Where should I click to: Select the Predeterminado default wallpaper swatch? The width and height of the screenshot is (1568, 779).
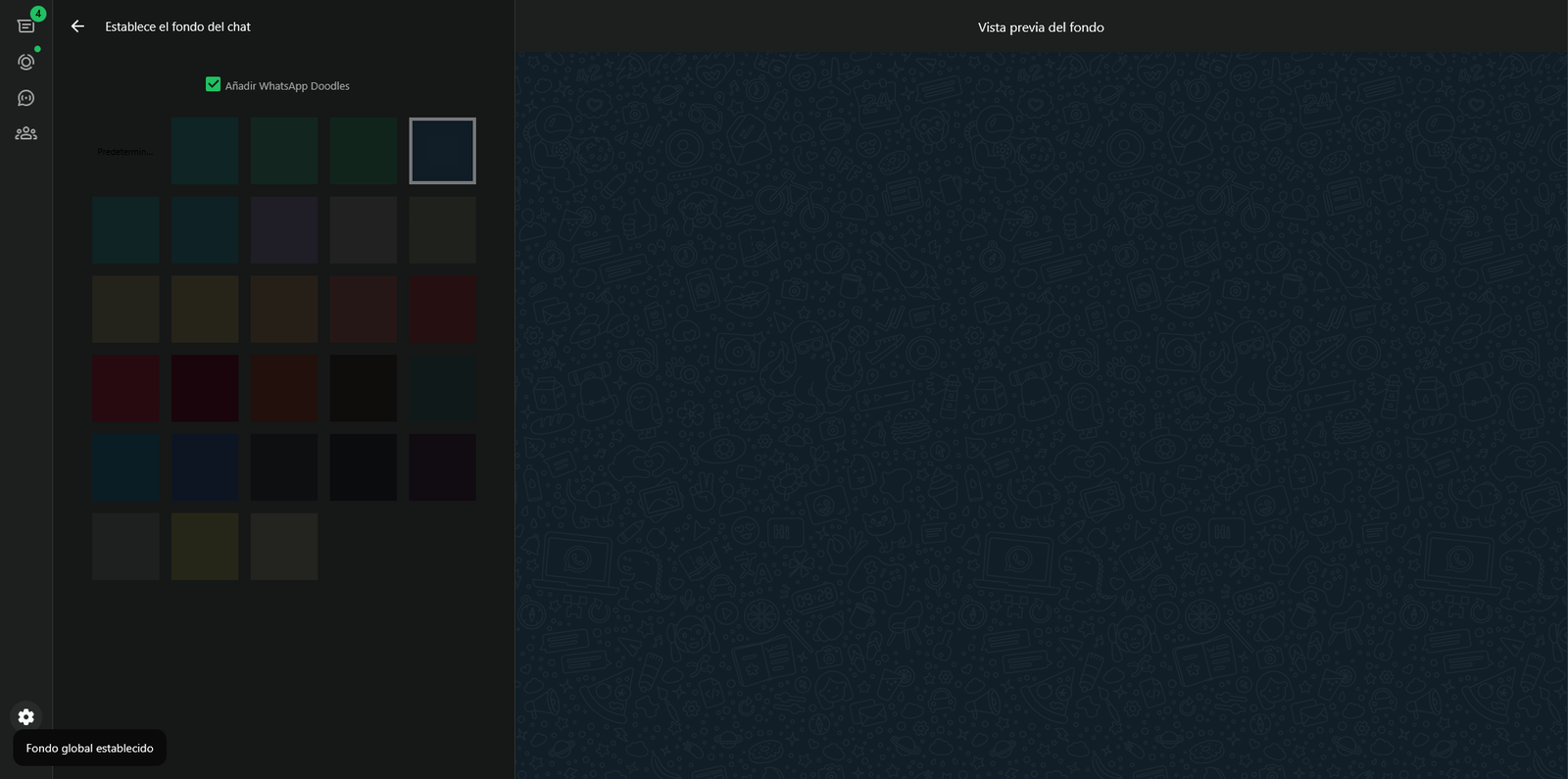tap(125, 151)
